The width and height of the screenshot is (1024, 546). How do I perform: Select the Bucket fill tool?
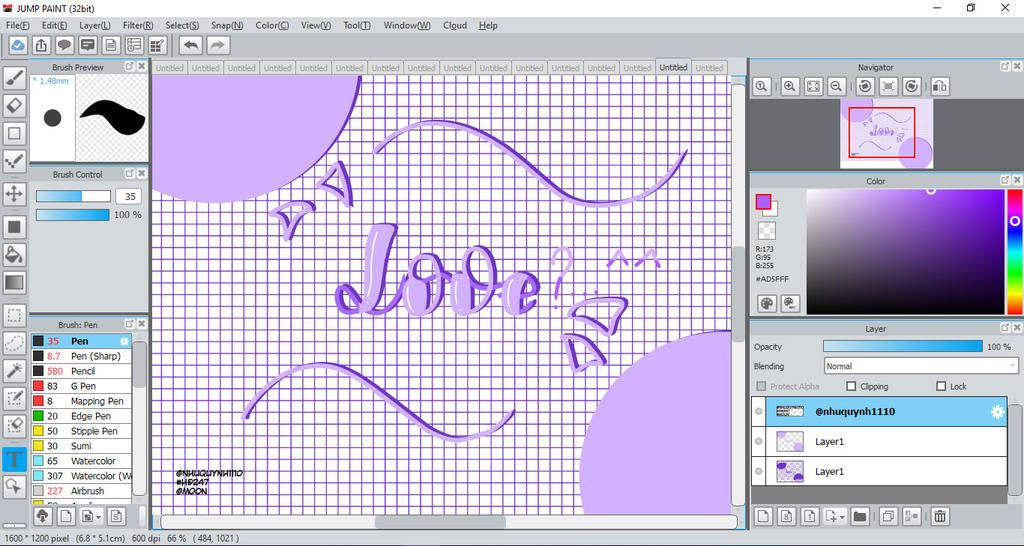(x=14, y=254)
